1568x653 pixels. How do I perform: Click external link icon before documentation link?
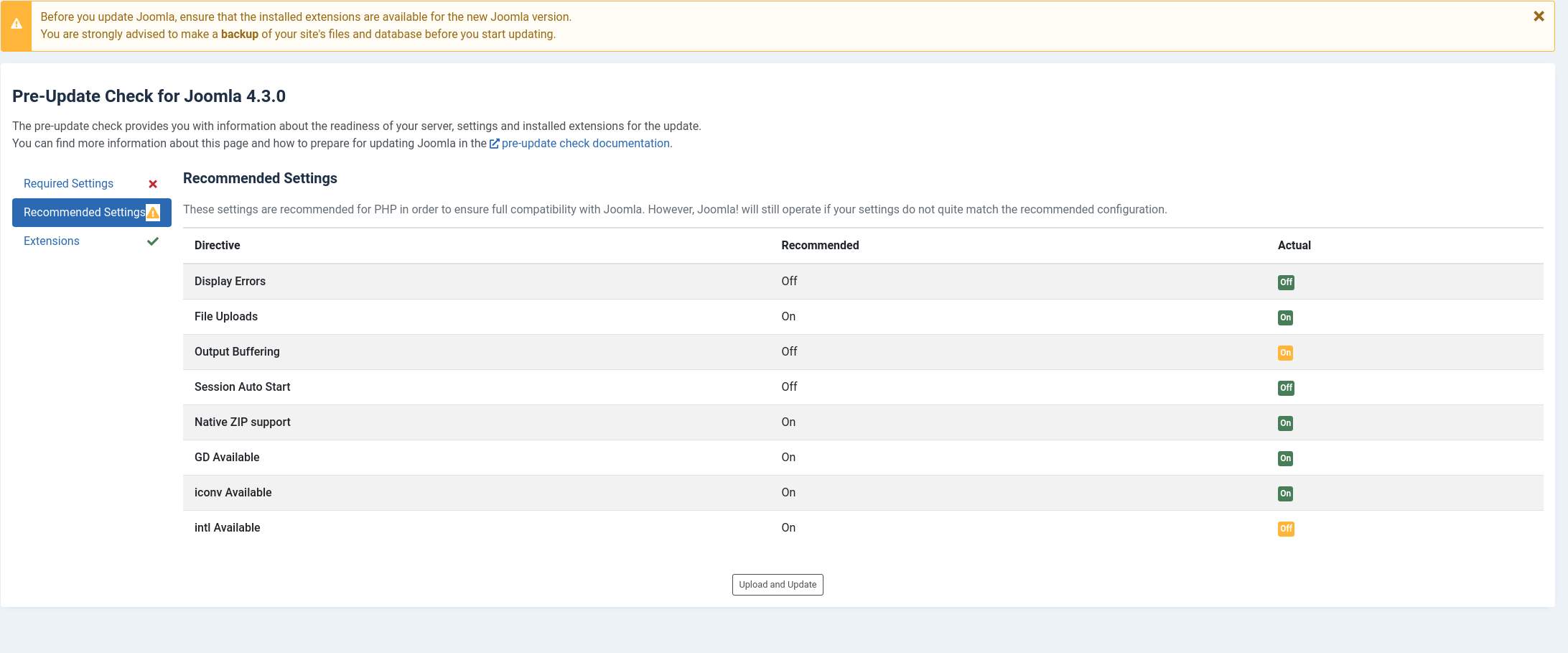494,144
